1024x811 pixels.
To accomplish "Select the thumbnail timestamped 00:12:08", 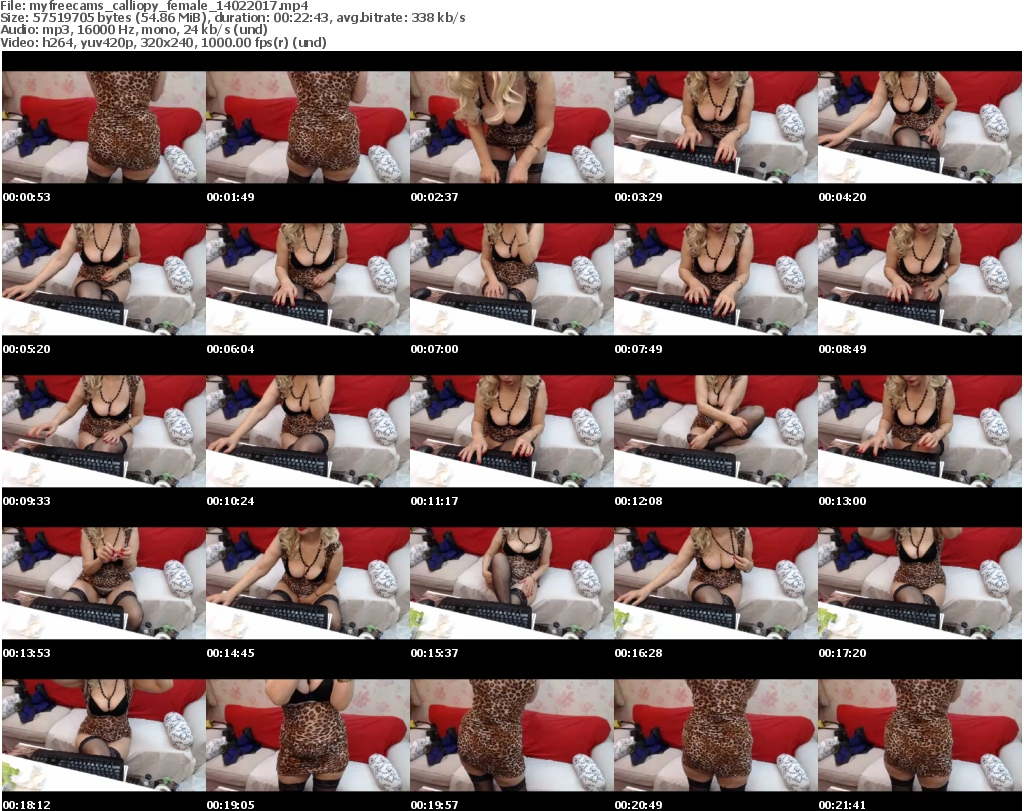I will click(x=716, y=432).
